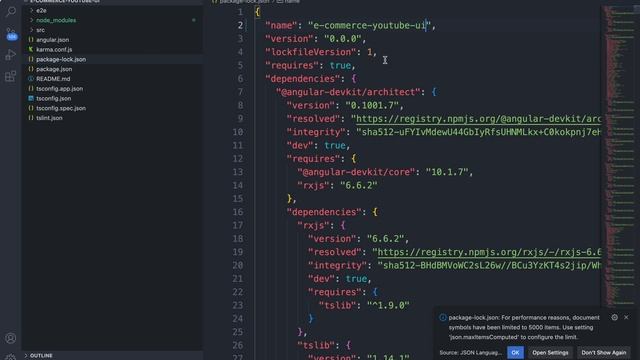This screenshot has height=360, width=640.
Task: Open the Search view in activity bar
Action: point(11,11)
